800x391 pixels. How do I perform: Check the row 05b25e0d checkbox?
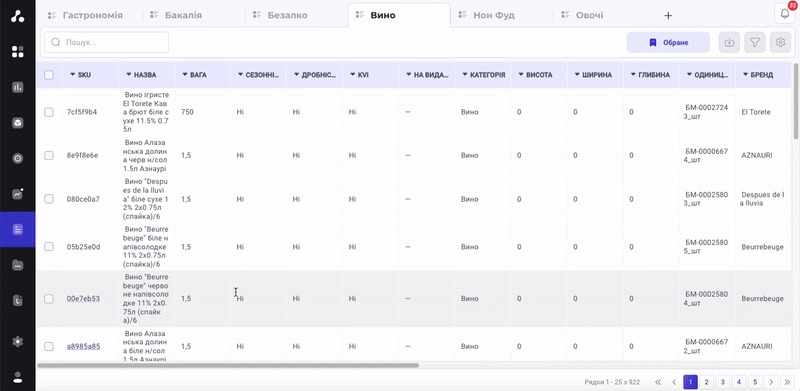click(x=48, y=247)
